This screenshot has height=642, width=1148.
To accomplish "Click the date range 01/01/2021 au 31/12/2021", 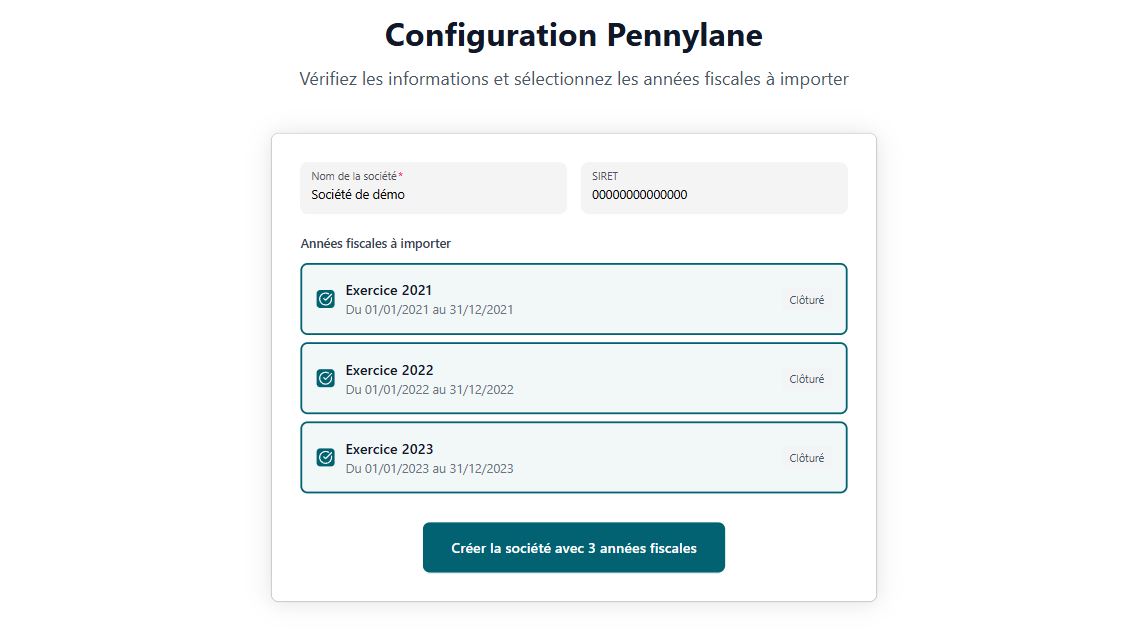I will pyautogui.click(x=429, y=310).
